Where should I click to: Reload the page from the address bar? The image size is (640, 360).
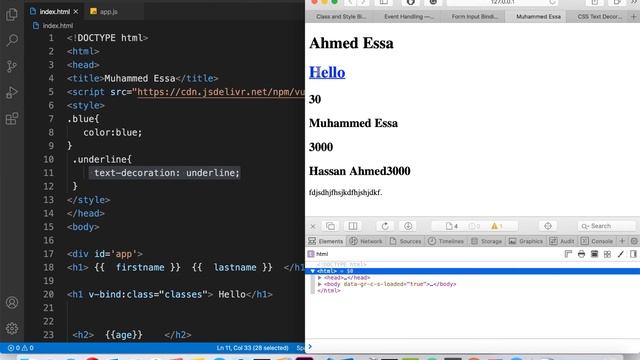tap(552, 2)
